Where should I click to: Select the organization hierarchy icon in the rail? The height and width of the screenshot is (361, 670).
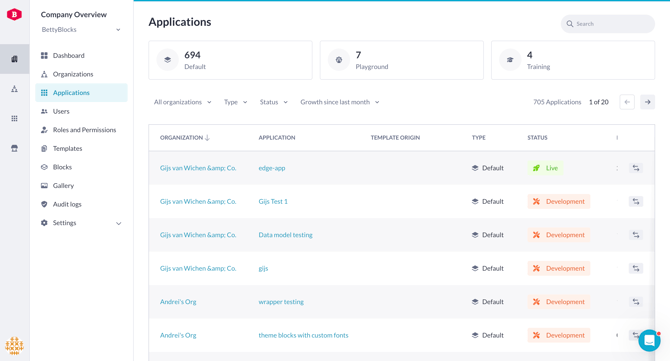tap(15, 89)
